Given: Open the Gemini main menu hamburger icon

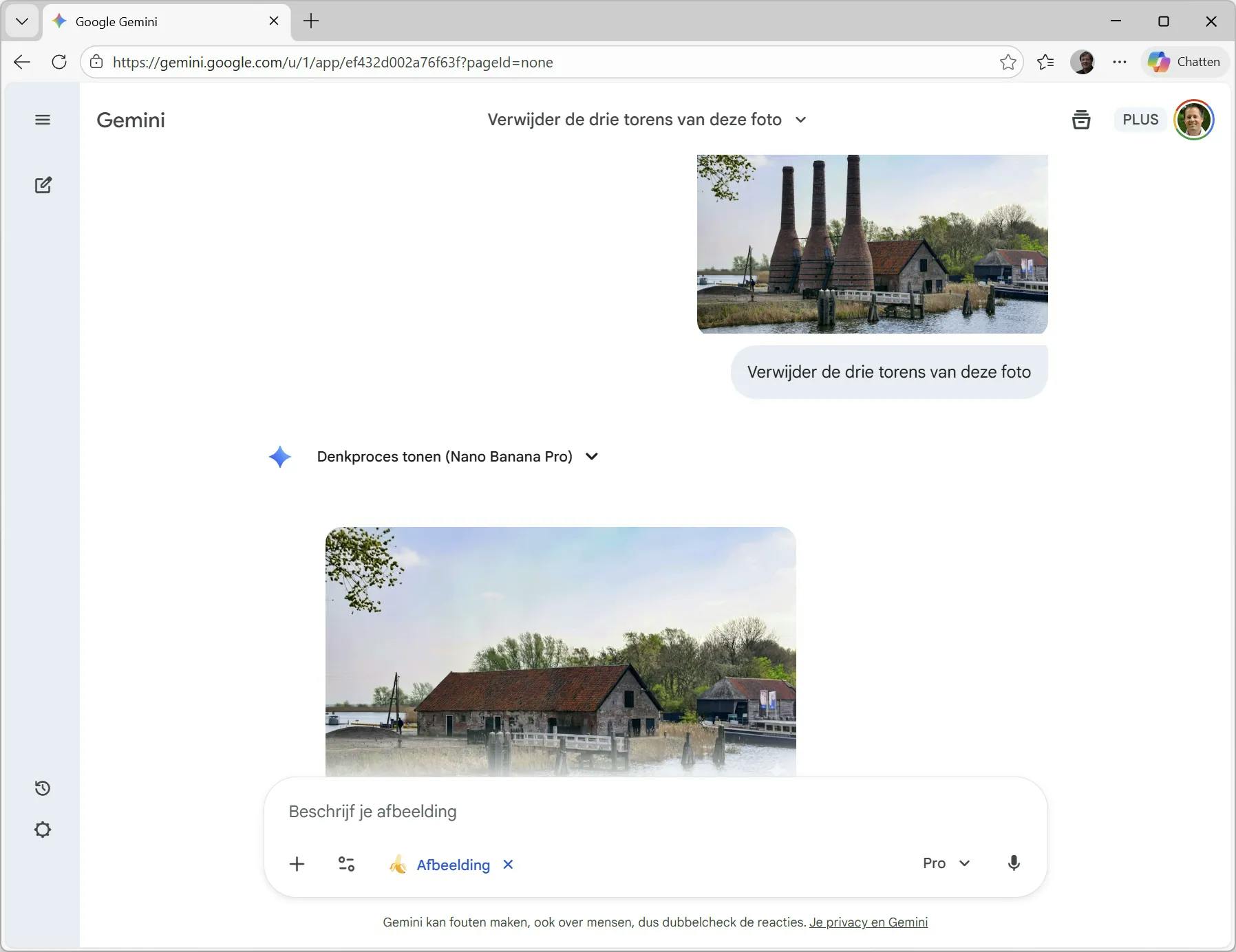Looking at the screenshot, I should click(43, 120).
